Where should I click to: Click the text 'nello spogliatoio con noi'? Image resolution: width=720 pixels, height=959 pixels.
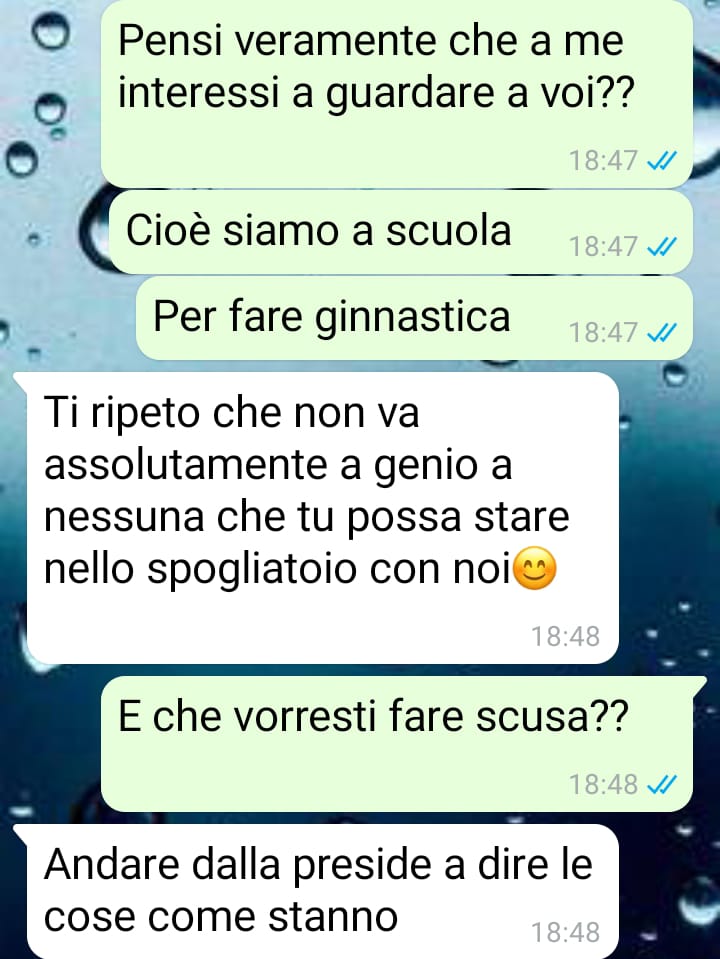tap(278, 570)
